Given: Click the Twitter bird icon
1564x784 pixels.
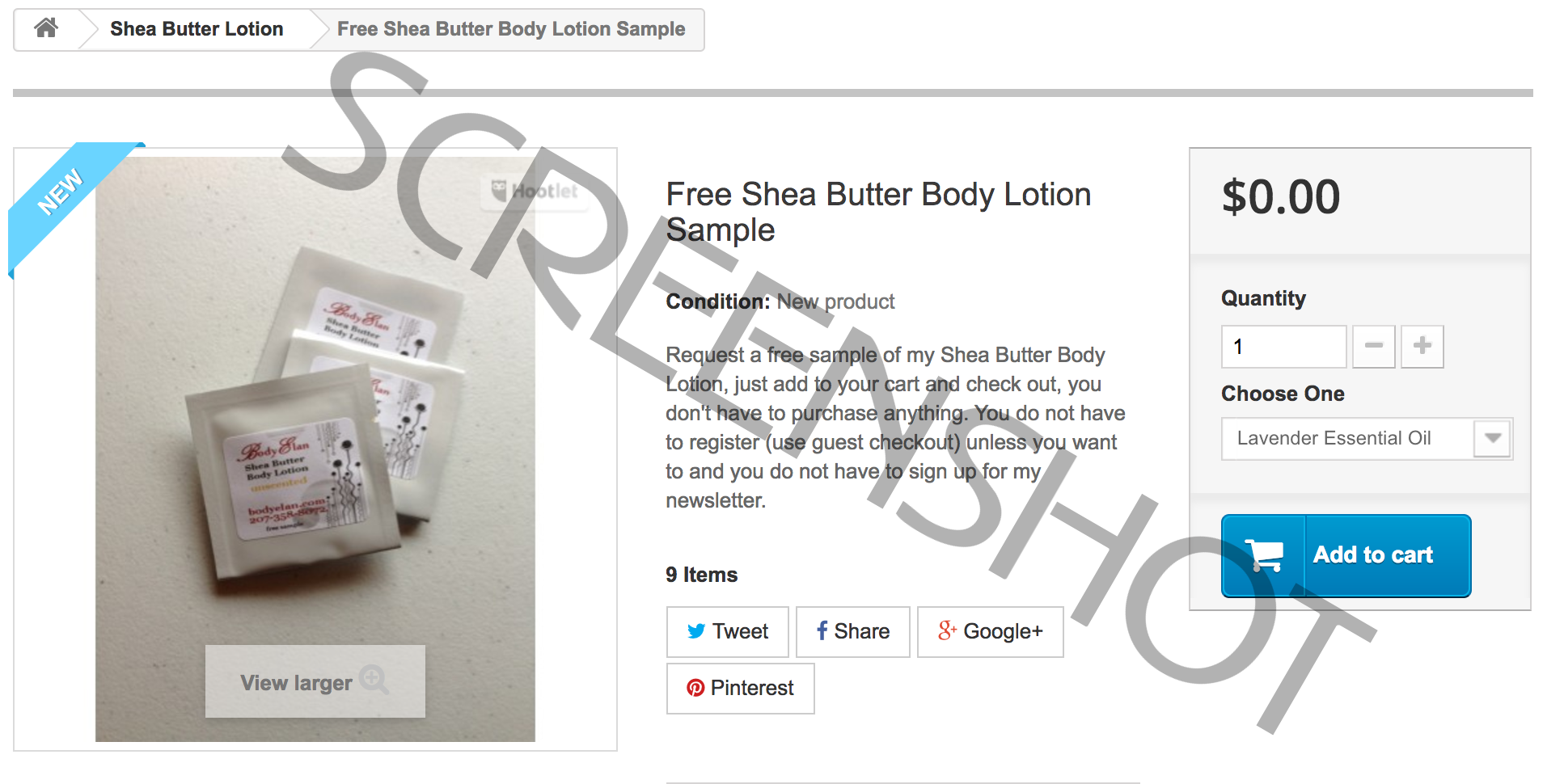Looking at the screenshot, I should pyautogui.click(x=695, y=631).
